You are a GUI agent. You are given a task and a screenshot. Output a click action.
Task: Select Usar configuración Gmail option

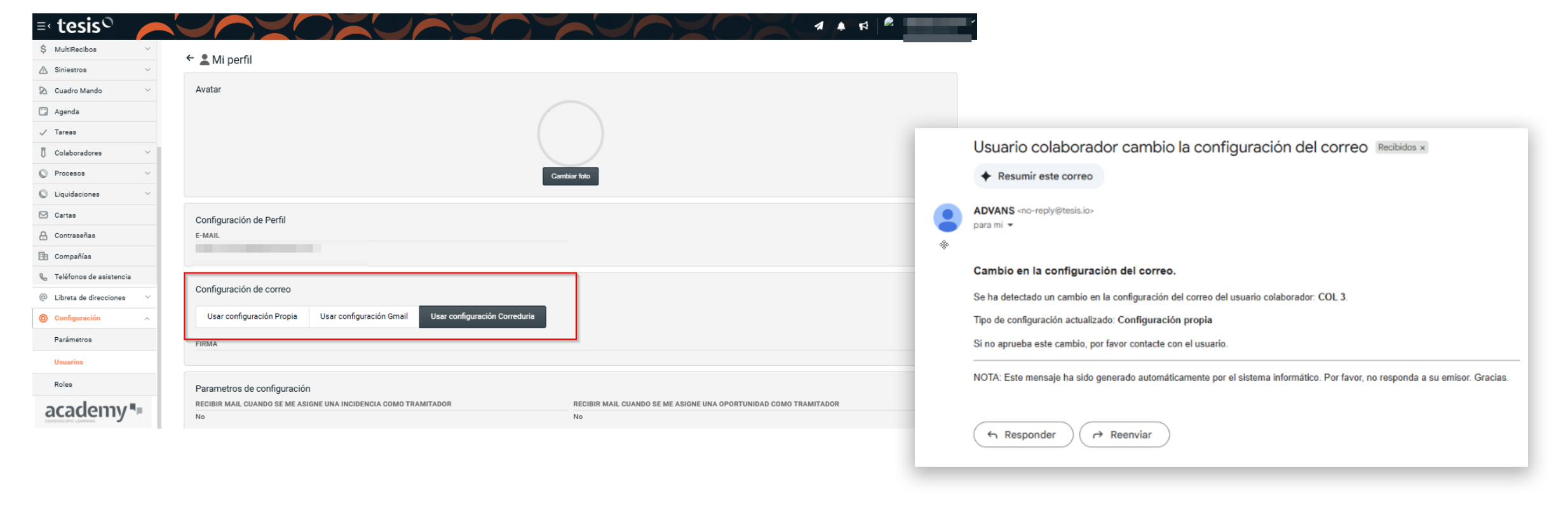tap(363, 316)
